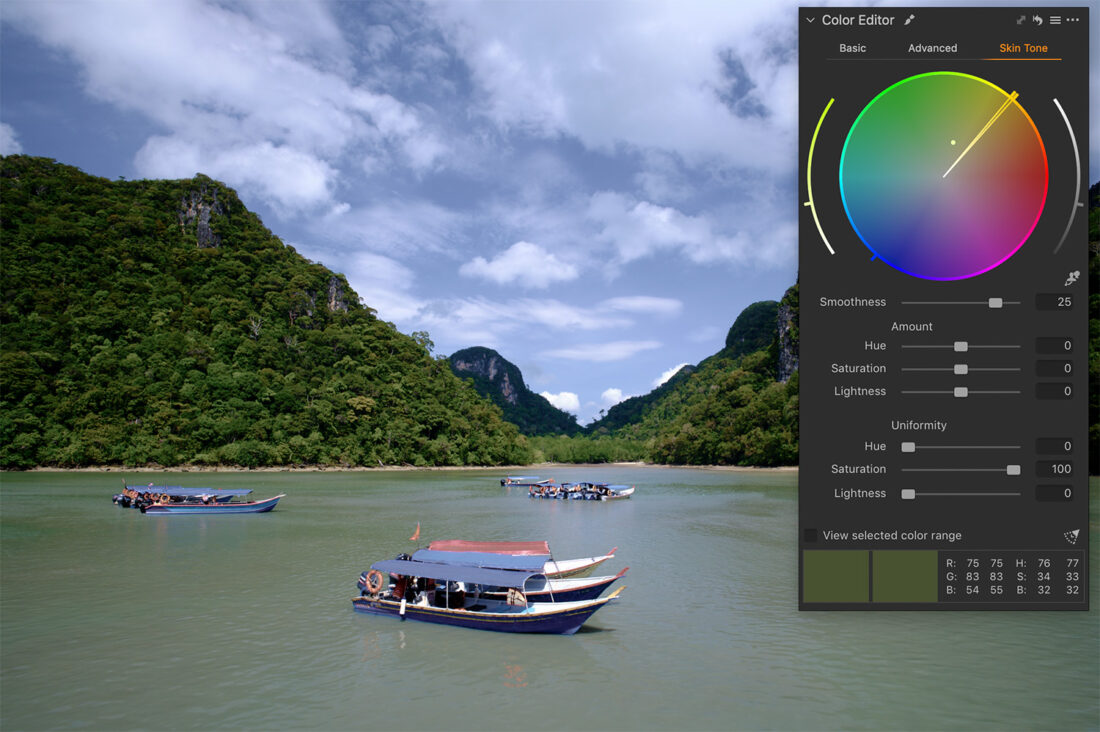1100x732 pixels.
Task: Open the Advanced tab
Action: click(x=932, y=47)
